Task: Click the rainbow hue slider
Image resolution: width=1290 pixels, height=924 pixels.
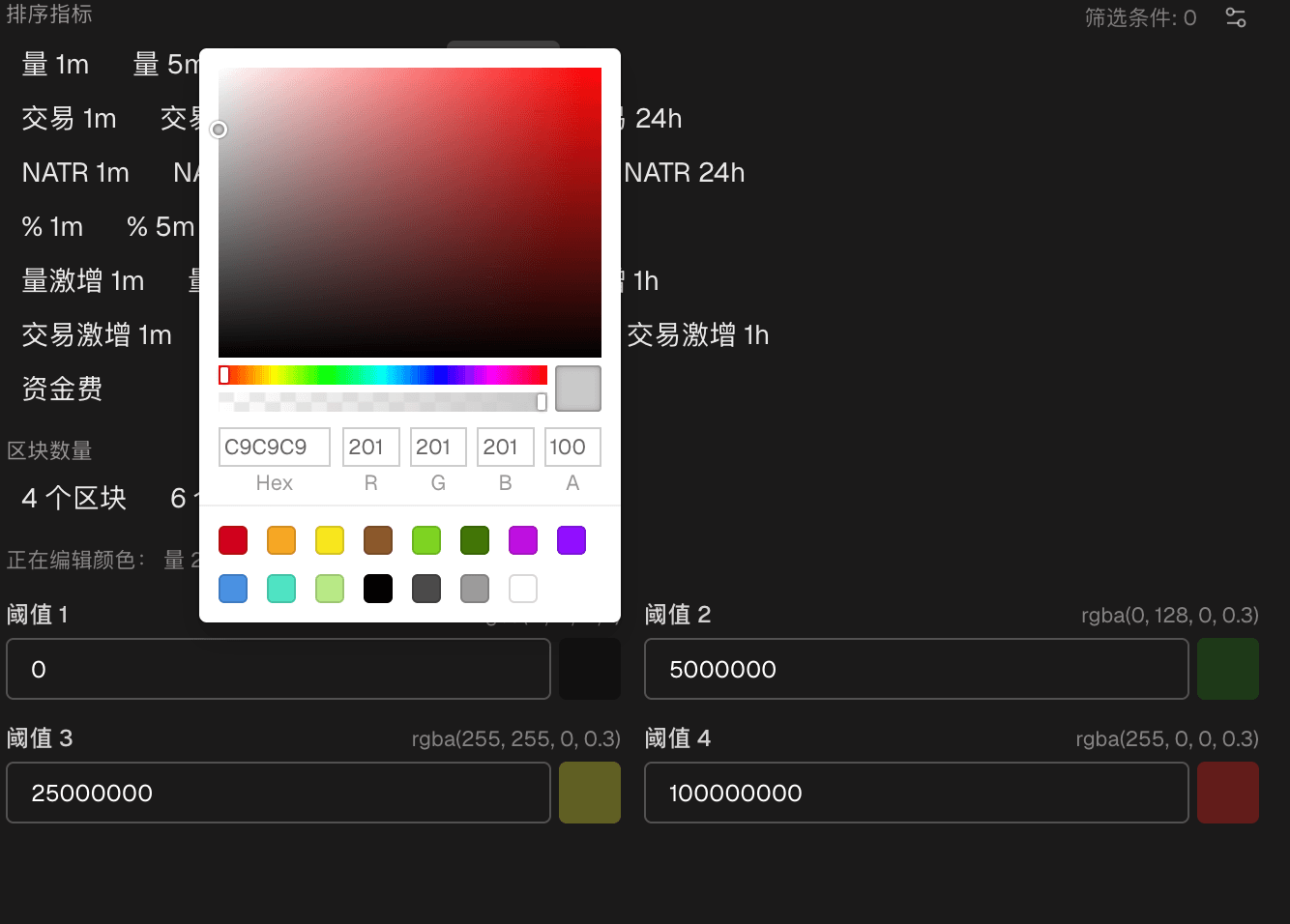Action: [383, 375]
